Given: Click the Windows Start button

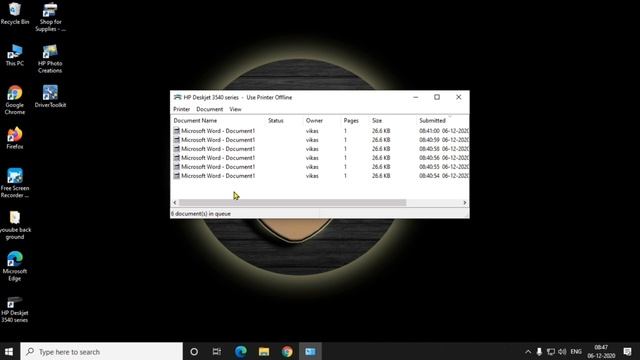Looking at the screenshot, I should [x=9, y=351].
